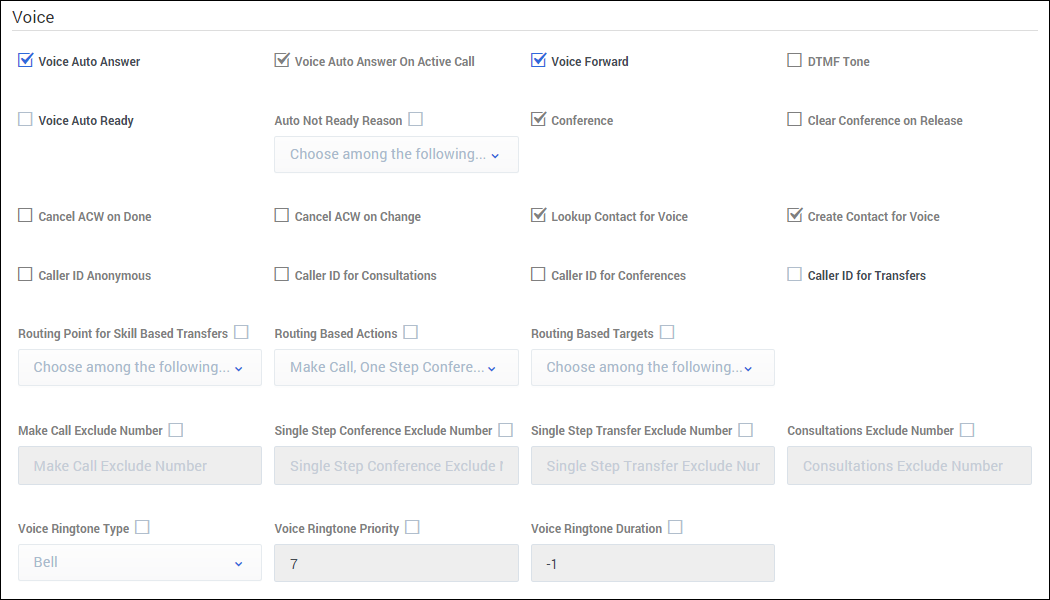Uncheck Lookup Contact for Voice
The height and width of the screenshot is (600, 1050).
pos(539,216)
